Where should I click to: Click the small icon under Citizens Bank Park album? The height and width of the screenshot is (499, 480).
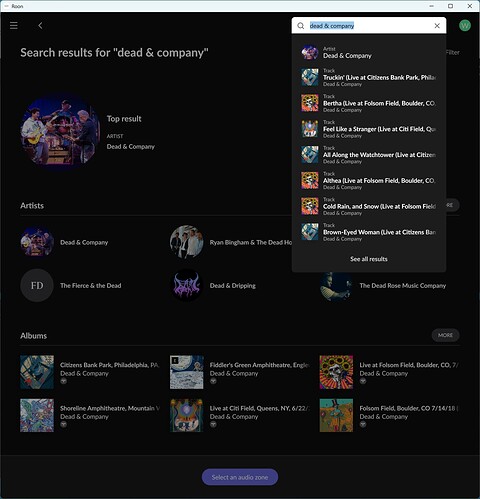pyautogui.click(x=63, y=381)
